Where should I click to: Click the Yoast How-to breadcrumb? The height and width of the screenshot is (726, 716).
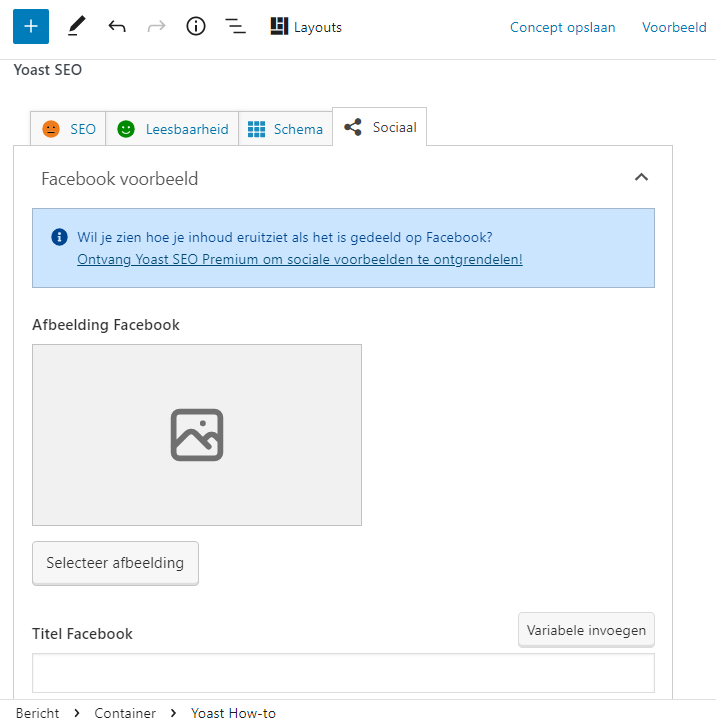pyautogui.click(x=233, y=713)
